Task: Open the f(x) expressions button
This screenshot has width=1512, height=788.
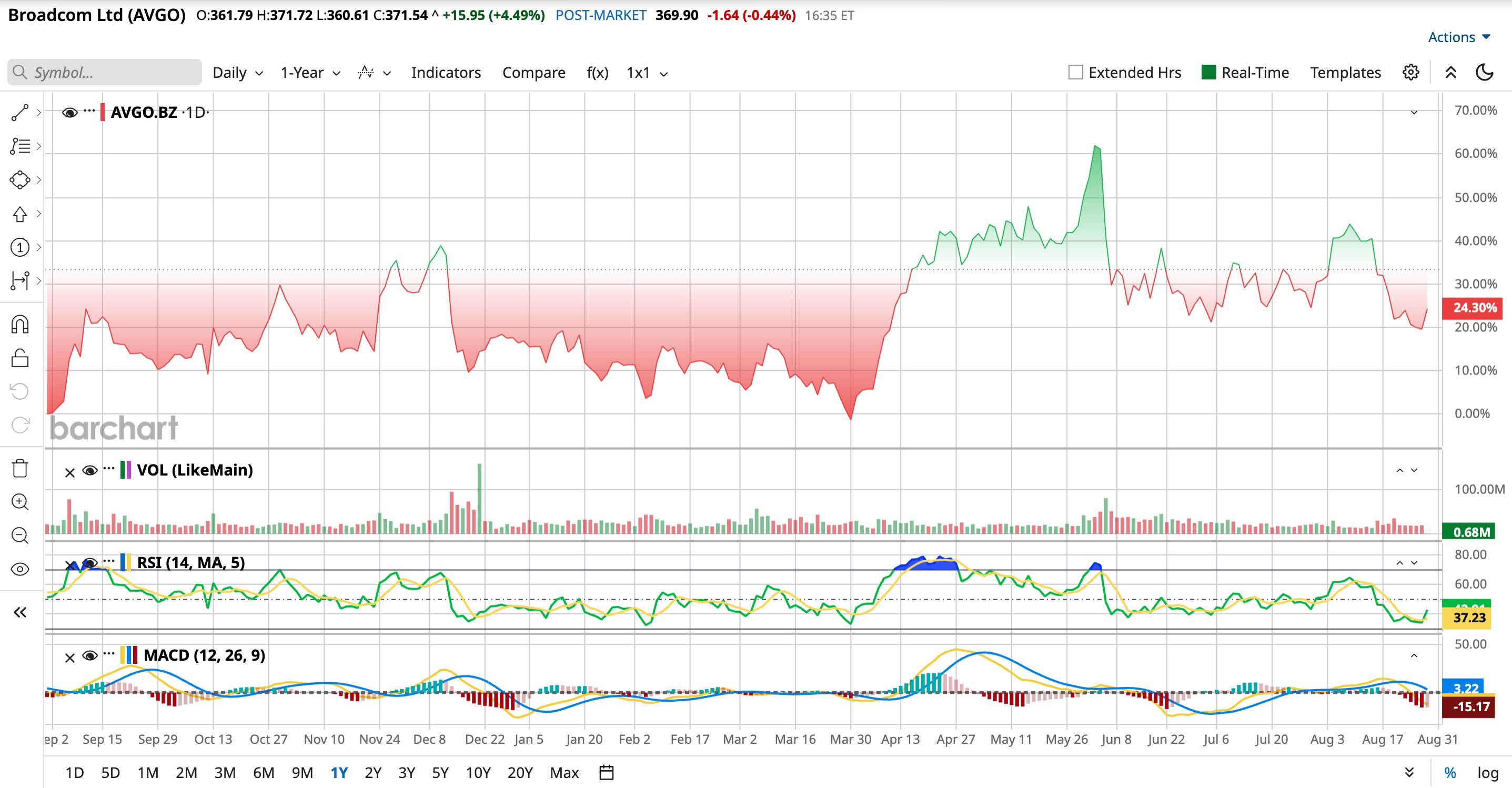Action: pos(598,73)
